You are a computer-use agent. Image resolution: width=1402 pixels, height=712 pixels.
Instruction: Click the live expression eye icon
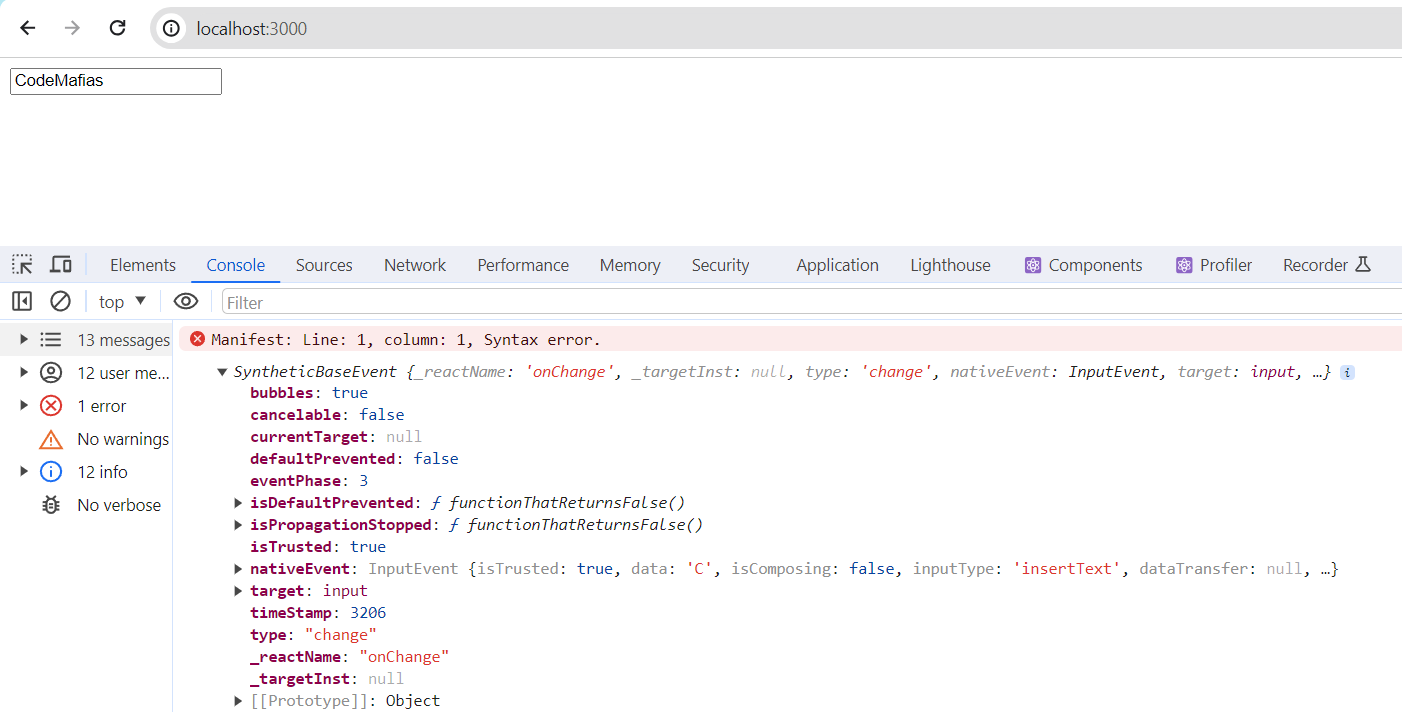pyautogui.click(x=186, y=301)
